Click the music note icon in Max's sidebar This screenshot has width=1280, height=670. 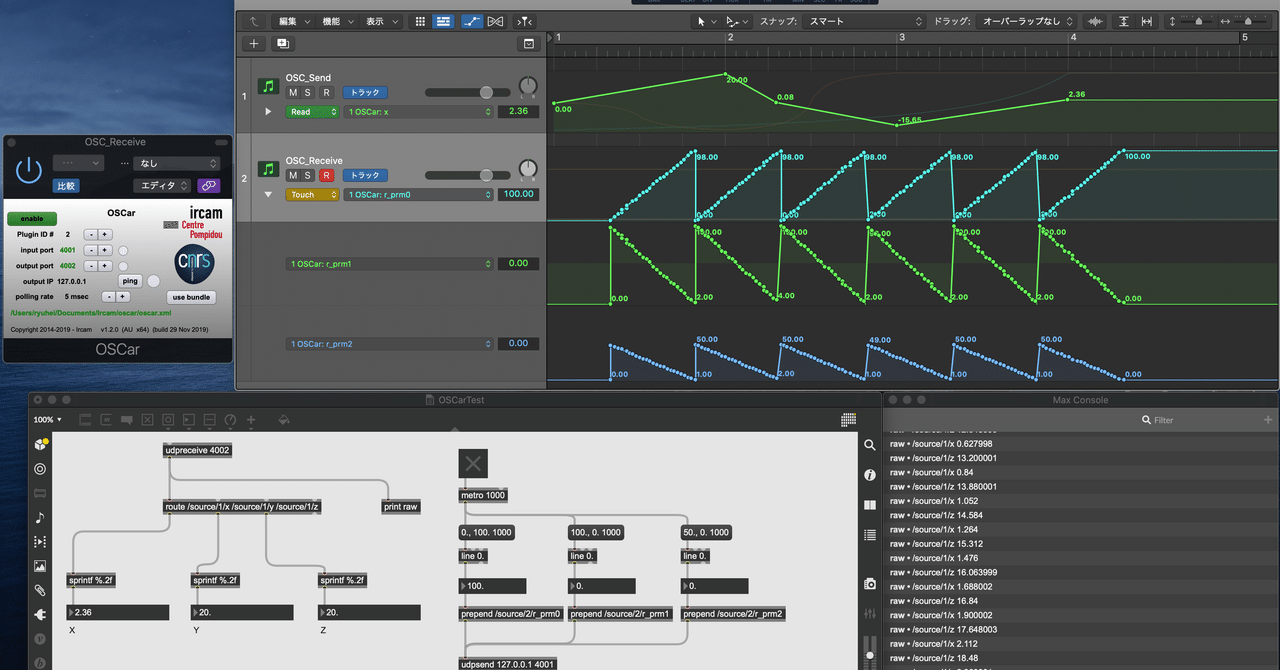40,517
